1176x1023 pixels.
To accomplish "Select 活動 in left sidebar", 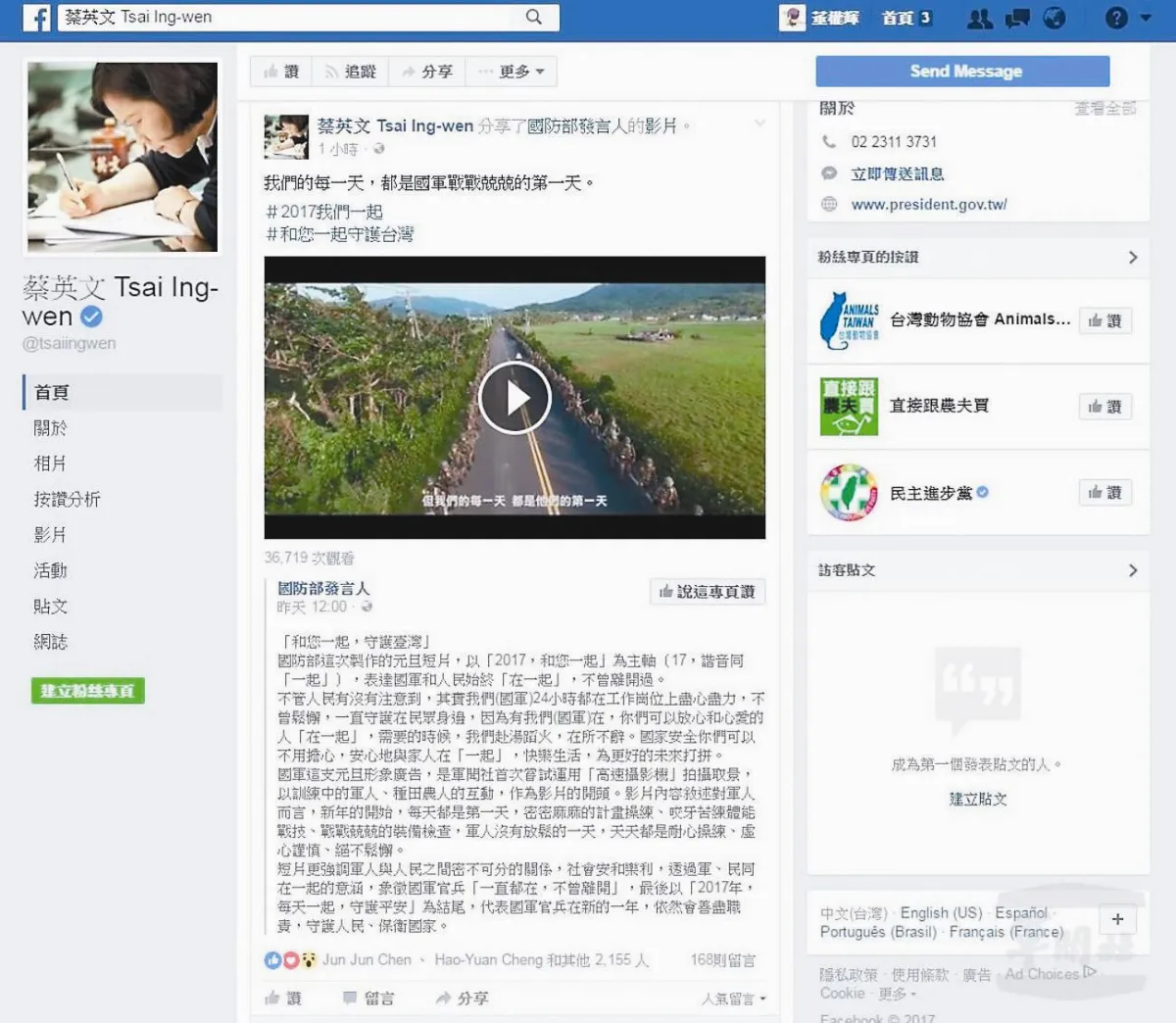I will coord(51,570).
